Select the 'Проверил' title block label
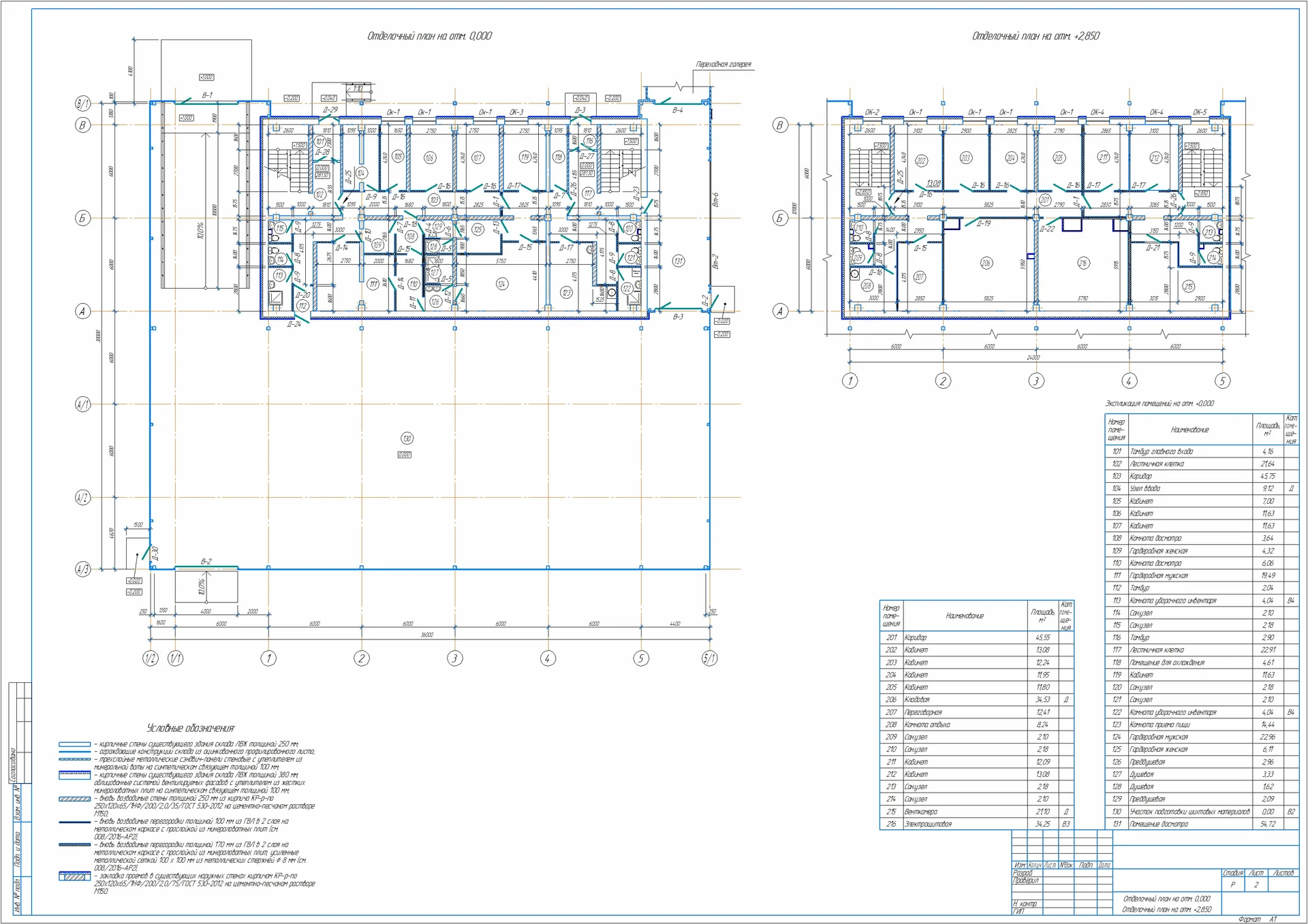The image size is (1308, 924). tap(1026, 880)
